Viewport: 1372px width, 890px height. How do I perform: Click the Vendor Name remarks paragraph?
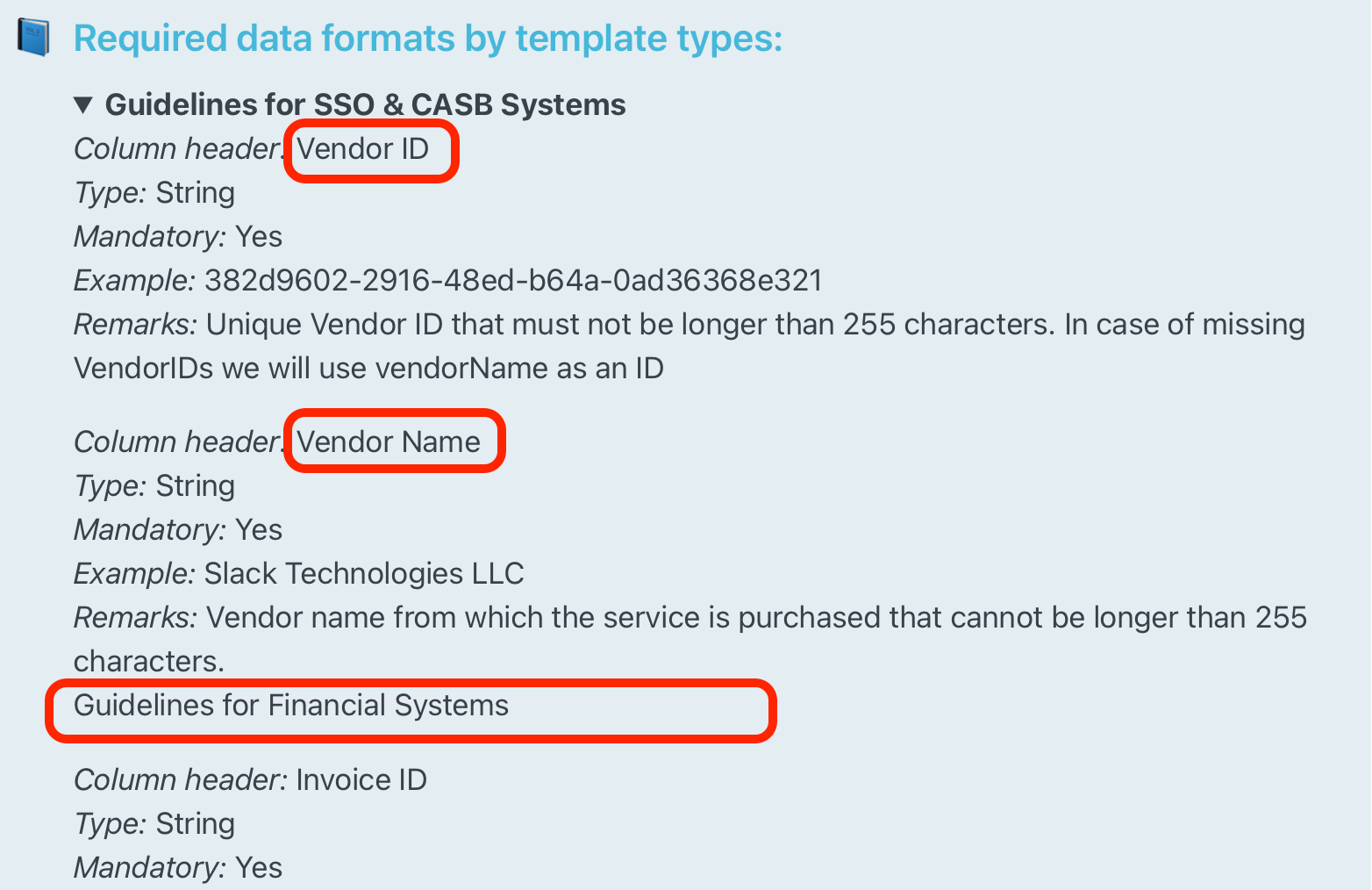(690, 640)
